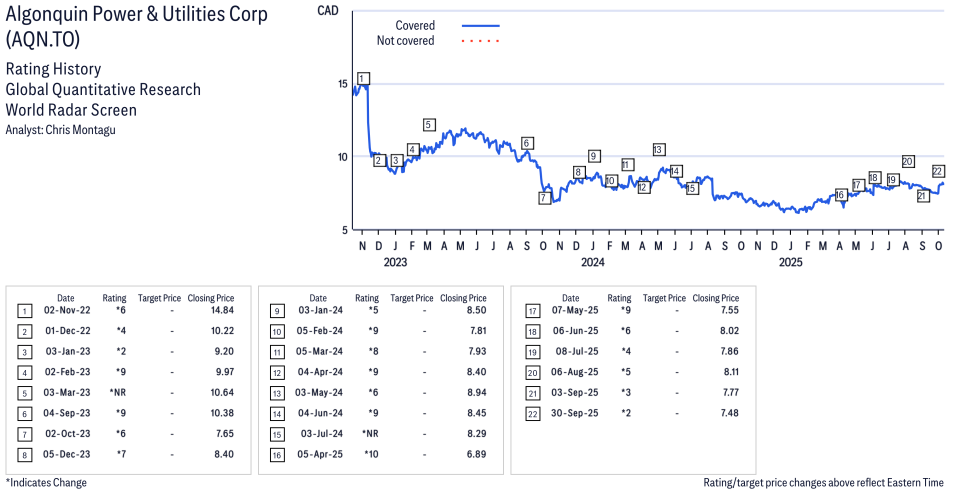955x489 pixels.
Task: Click the 2024 year label on the axis
Action: (593, 263)
